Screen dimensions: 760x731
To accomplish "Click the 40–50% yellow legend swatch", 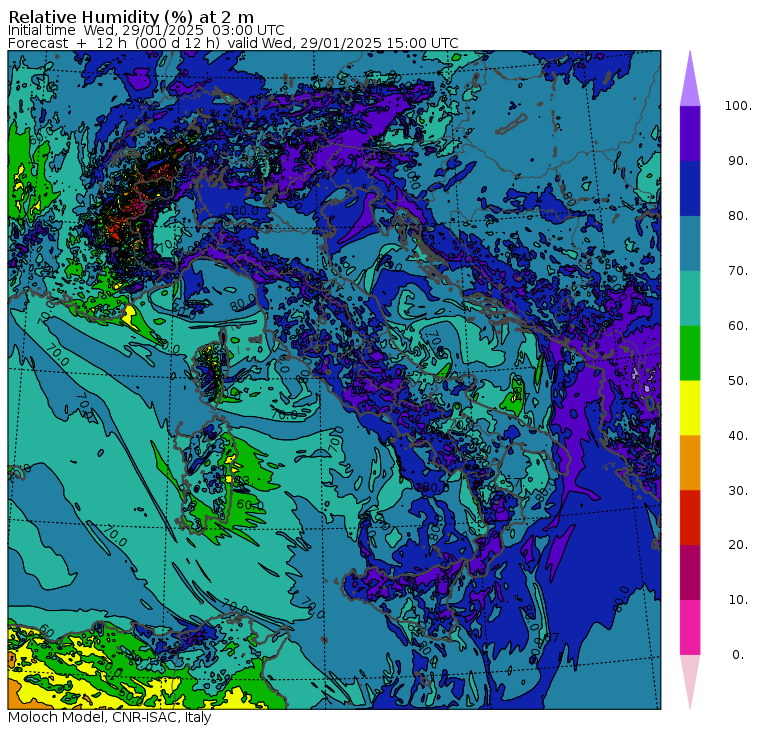I will pyautogui.click(x=690, y=408).
